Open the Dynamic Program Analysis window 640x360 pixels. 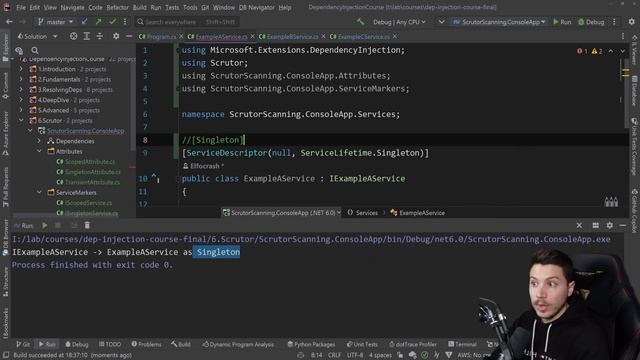coord(238,344)
